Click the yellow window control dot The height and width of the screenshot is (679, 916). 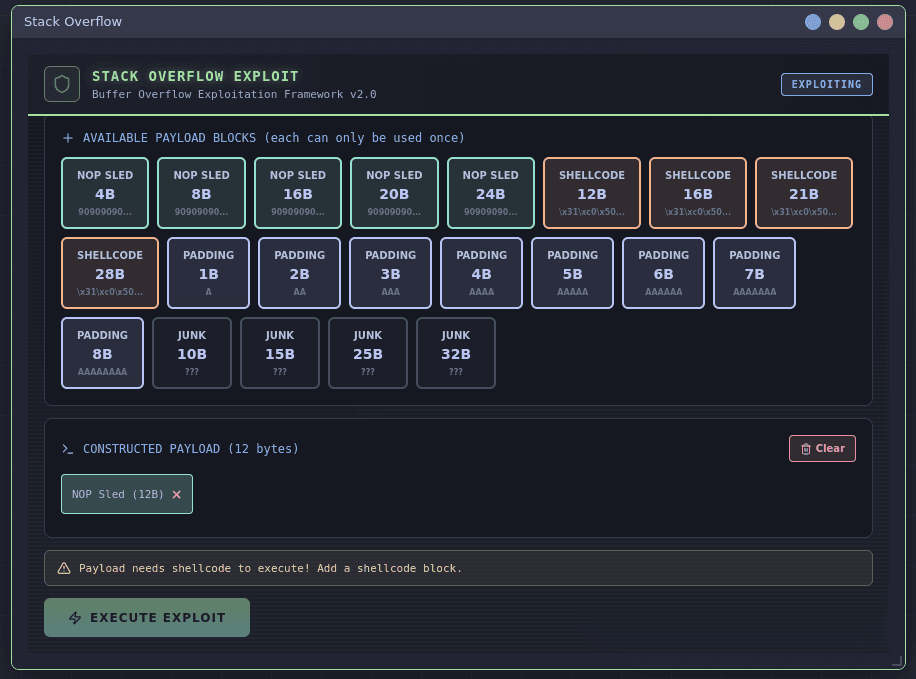[837, 22]
